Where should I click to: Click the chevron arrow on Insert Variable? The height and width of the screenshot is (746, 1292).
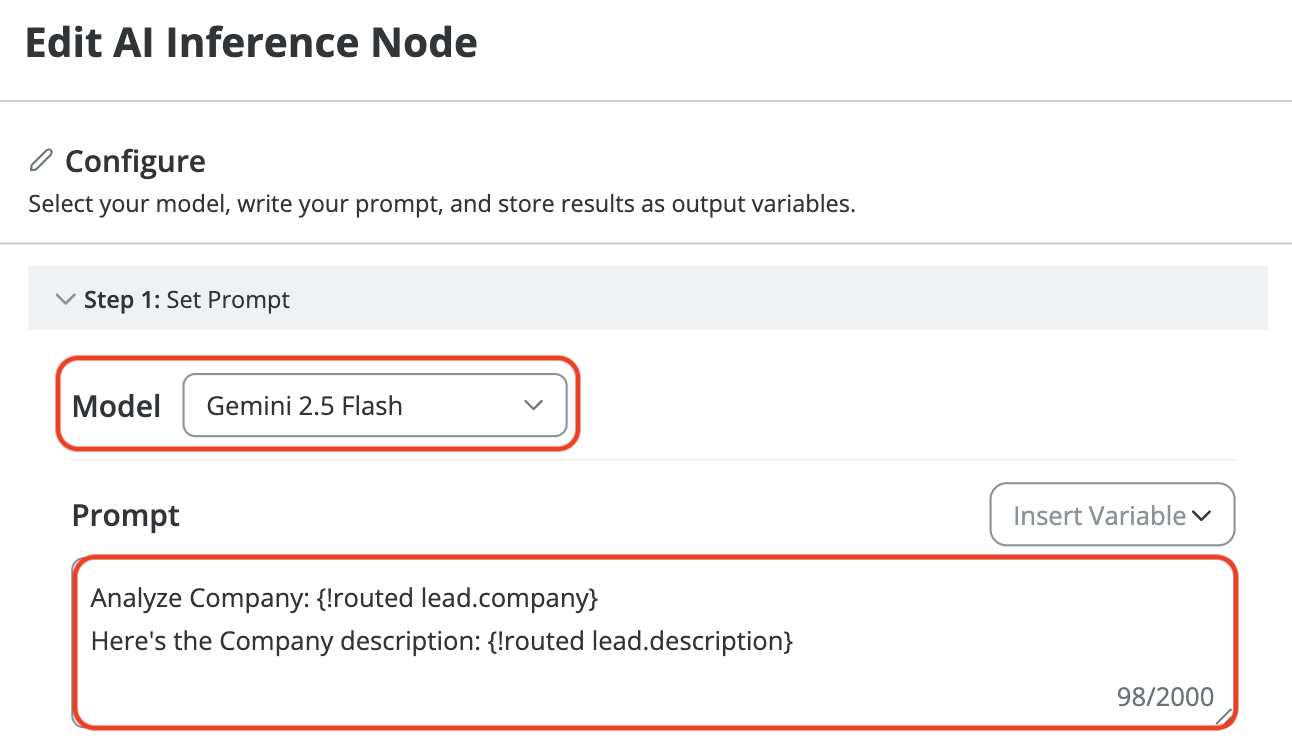click(1202, 516)
